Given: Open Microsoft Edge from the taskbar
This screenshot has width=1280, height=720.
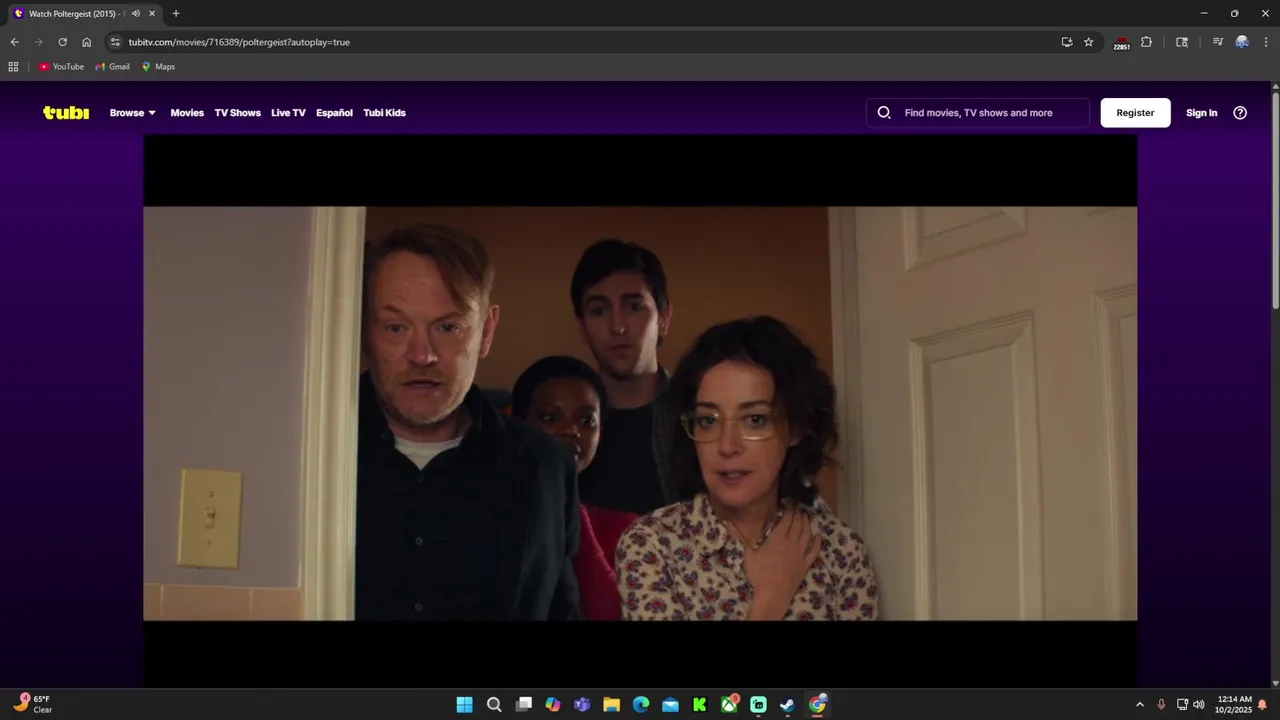Looking at the screenshot, I should 641,705.
